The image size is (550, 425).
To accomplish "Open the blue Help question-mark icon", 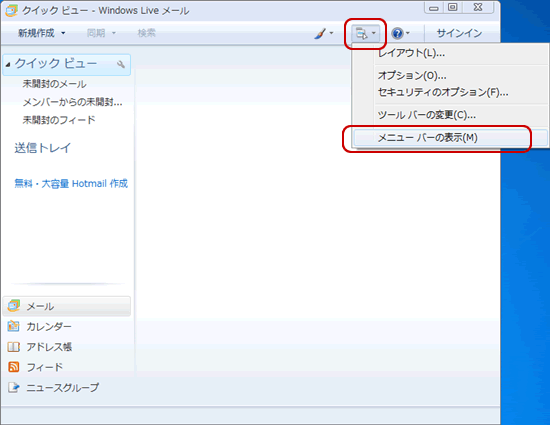I will [x=397, y=33].
